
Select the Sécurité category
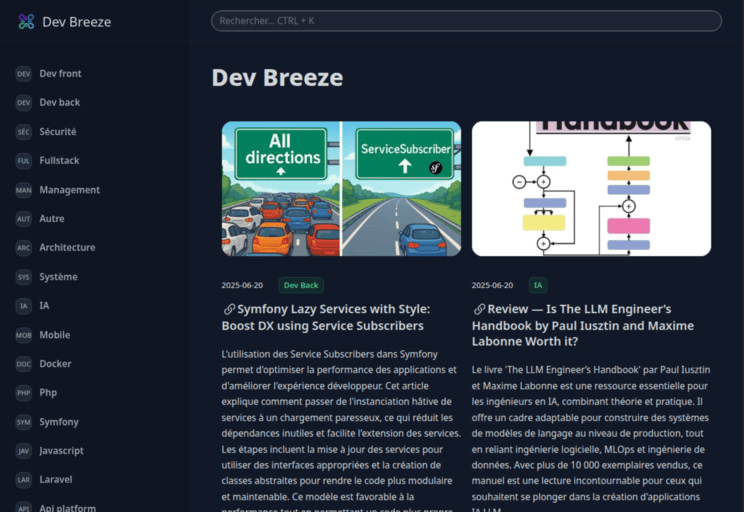point(57,132)
